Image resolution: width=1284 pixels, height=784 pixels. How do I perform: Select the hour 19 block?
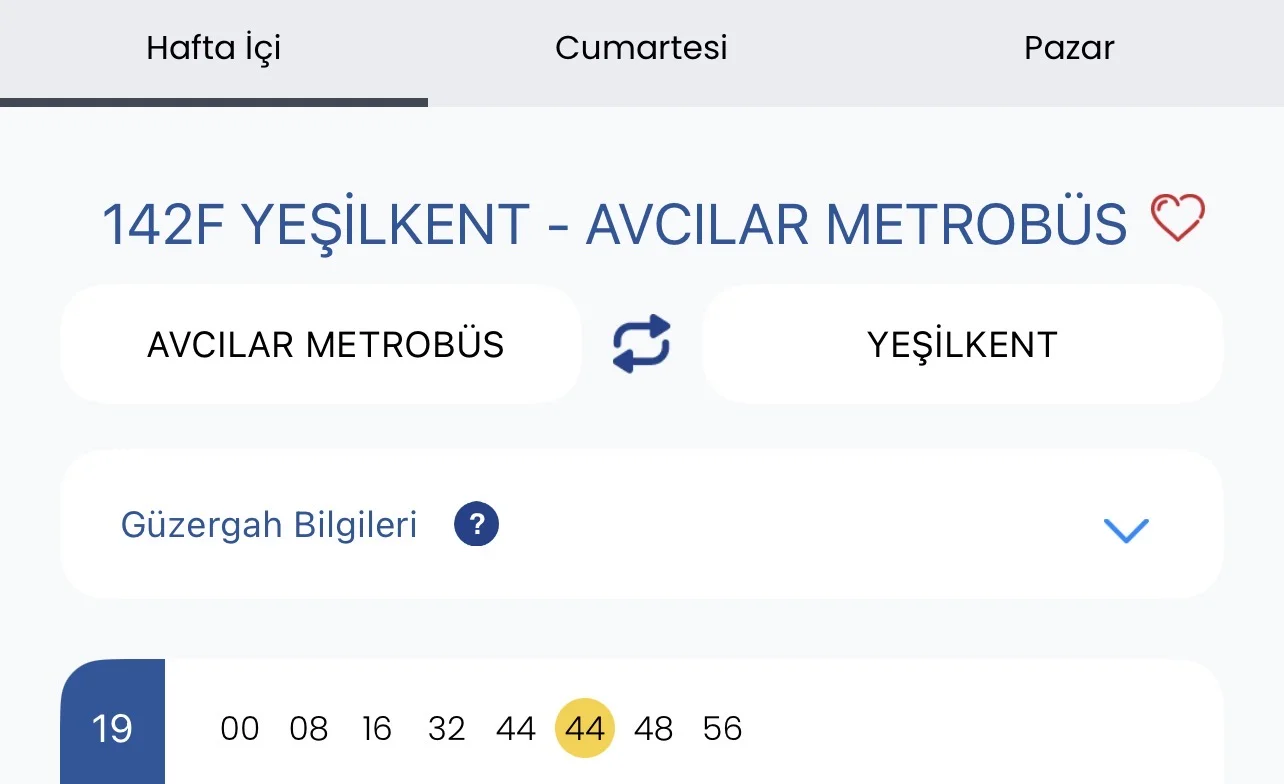(112, 728)
